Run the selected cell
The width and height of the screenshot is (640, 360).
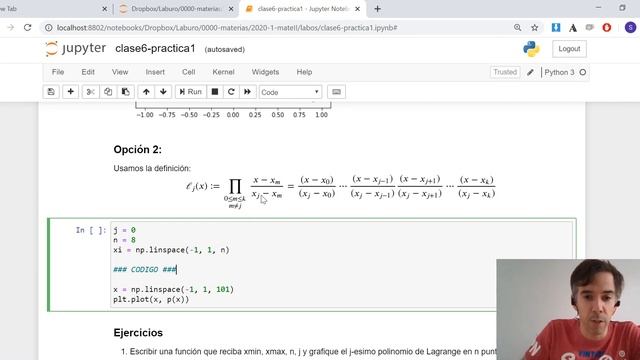click(191, 92)
